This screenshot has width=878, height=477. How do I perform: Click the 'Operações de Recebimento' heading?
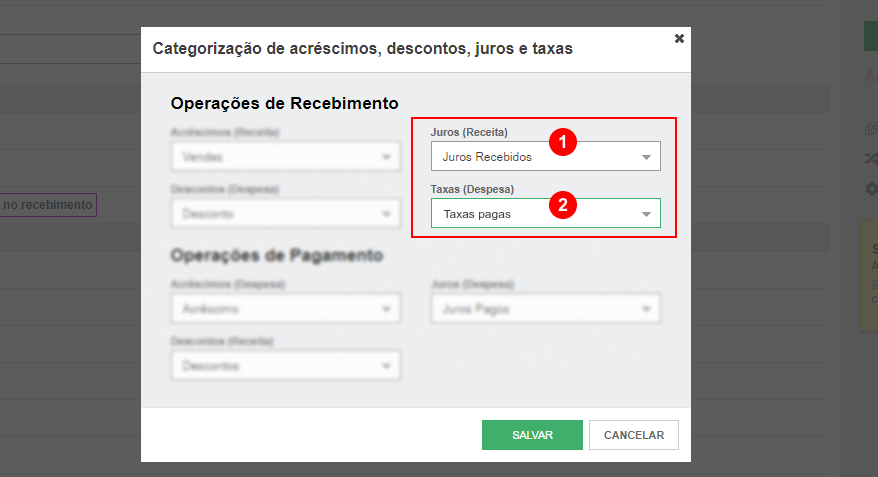[284, 103]
